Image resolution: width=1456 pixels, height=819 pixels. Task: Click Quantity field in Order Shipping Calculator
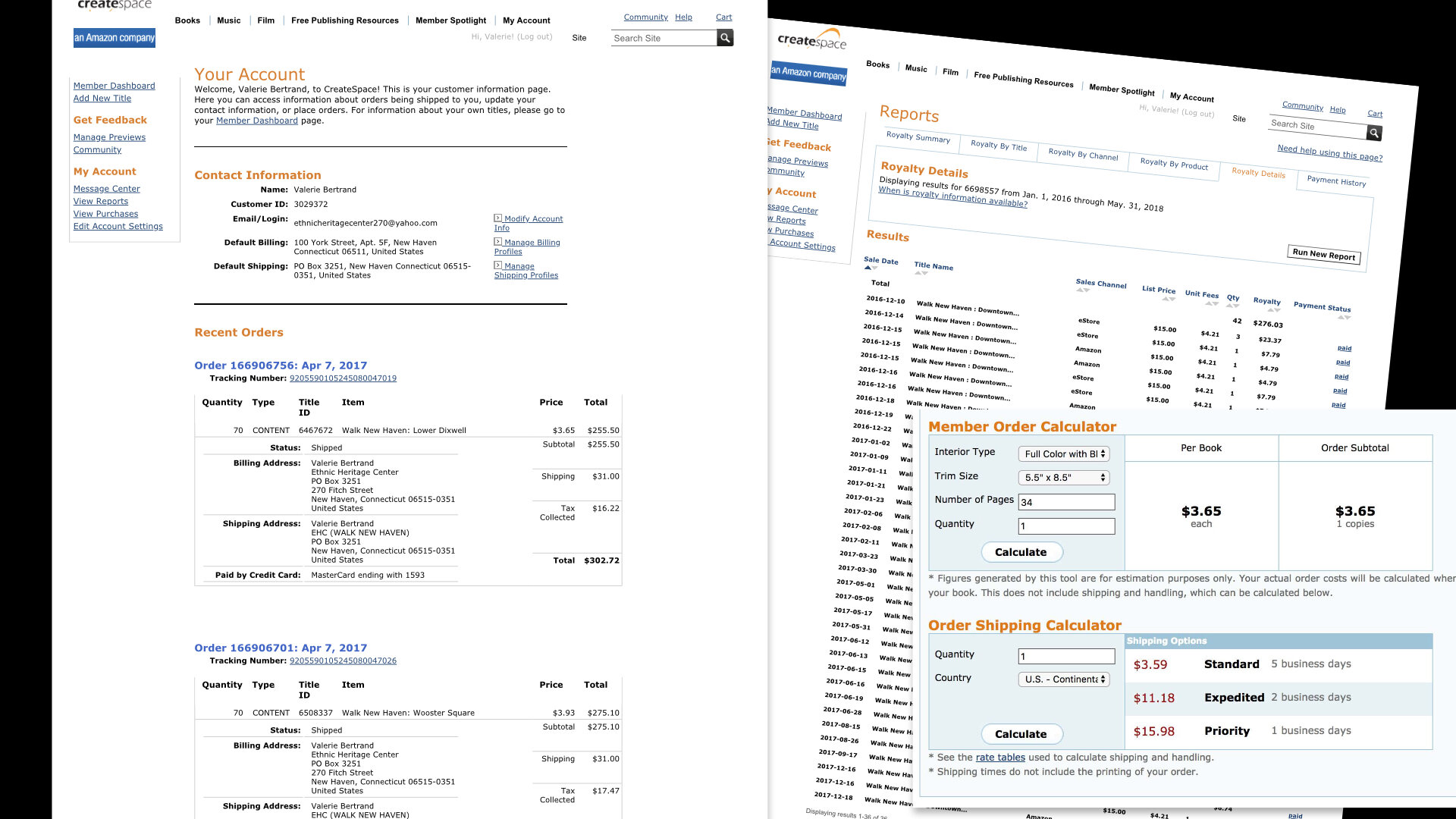[x=1066, y=656]
